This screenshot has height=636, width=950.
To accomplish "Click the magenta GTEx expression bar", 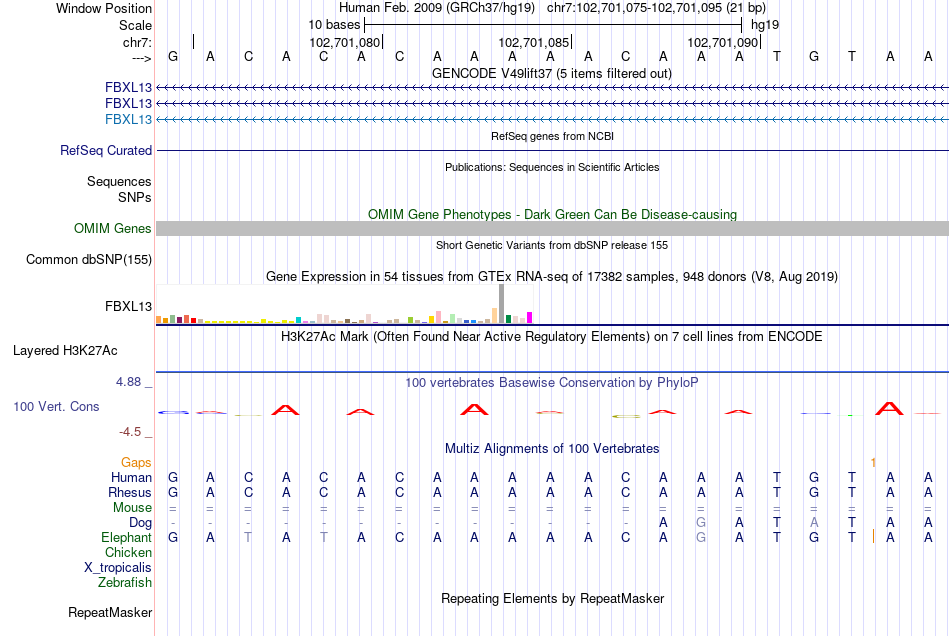I will coord(530,317).
